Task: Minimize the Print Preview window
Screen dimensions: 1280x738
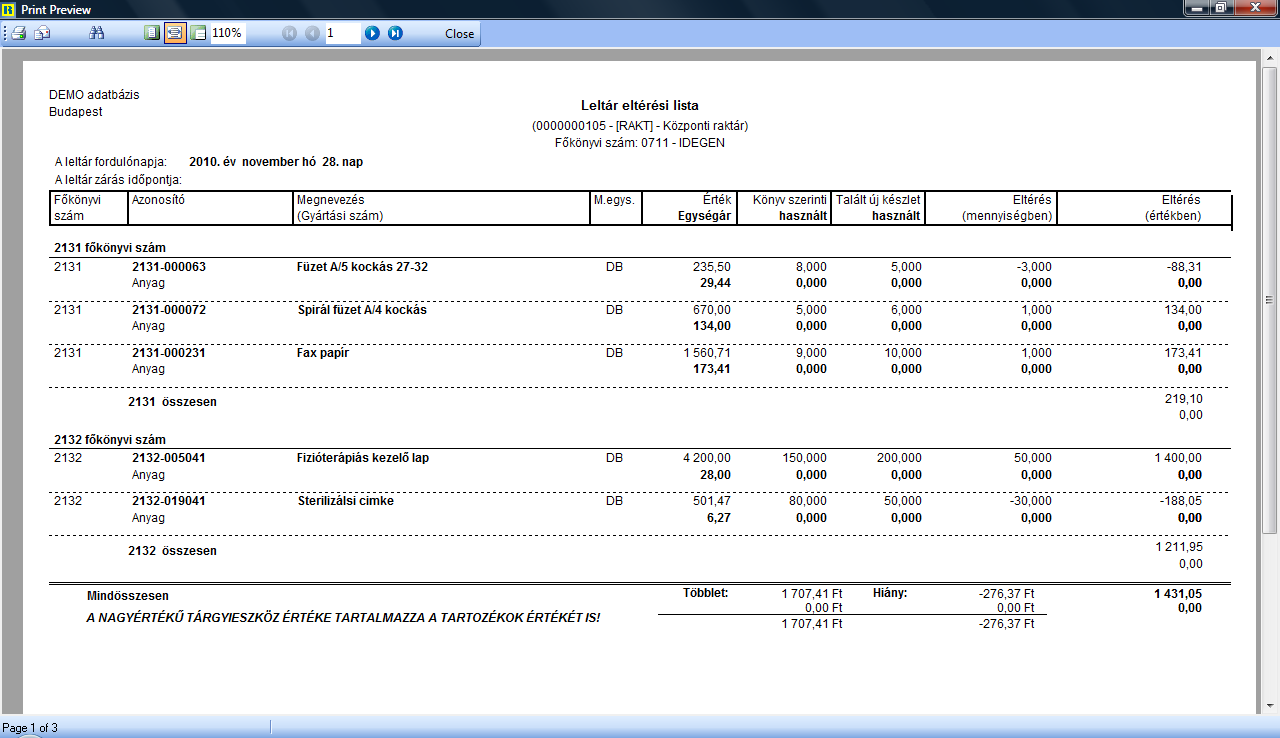Action: pyautogui.click(x=1196, y=8)
